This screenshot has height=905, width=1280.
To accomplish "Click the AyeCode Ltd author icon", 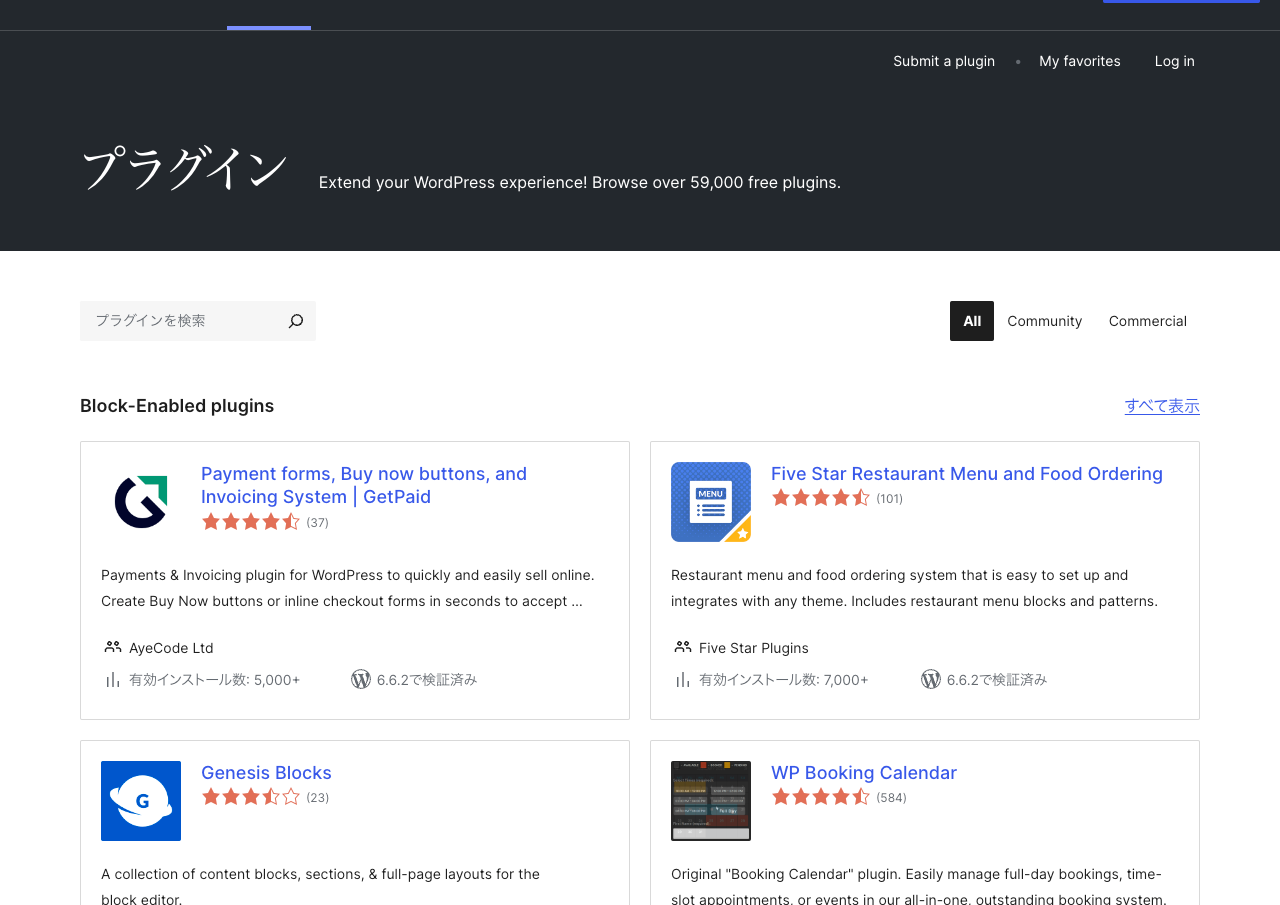I will coord(113,647).
